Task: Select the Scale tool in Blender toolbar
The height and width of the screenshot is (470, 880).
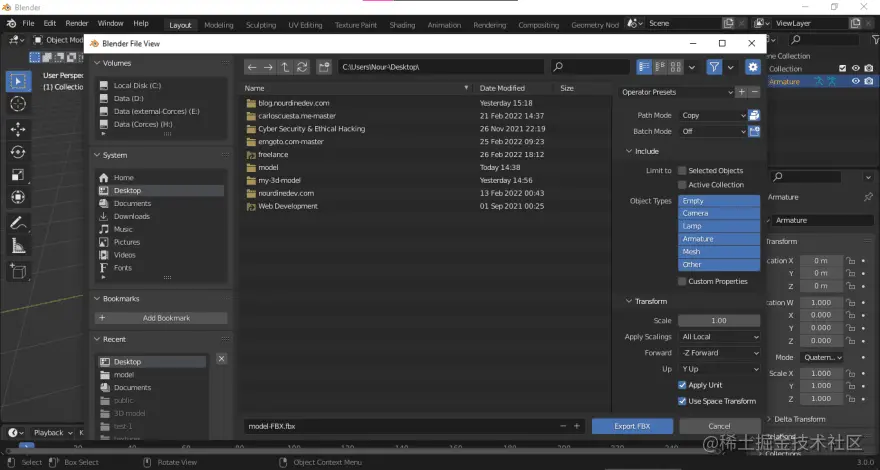Action: point(18,175)
